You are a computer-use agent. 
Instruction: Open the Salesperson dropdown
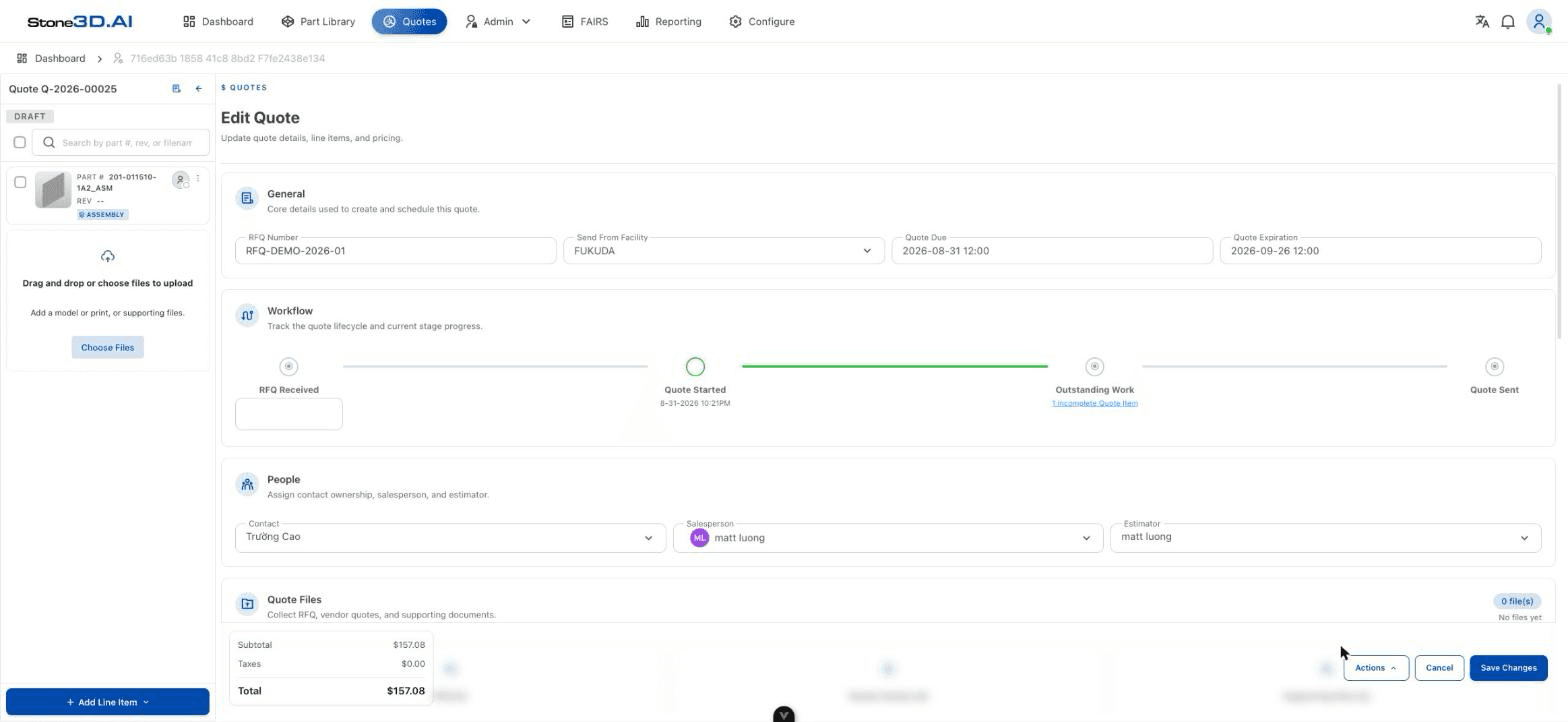point(888,538)
